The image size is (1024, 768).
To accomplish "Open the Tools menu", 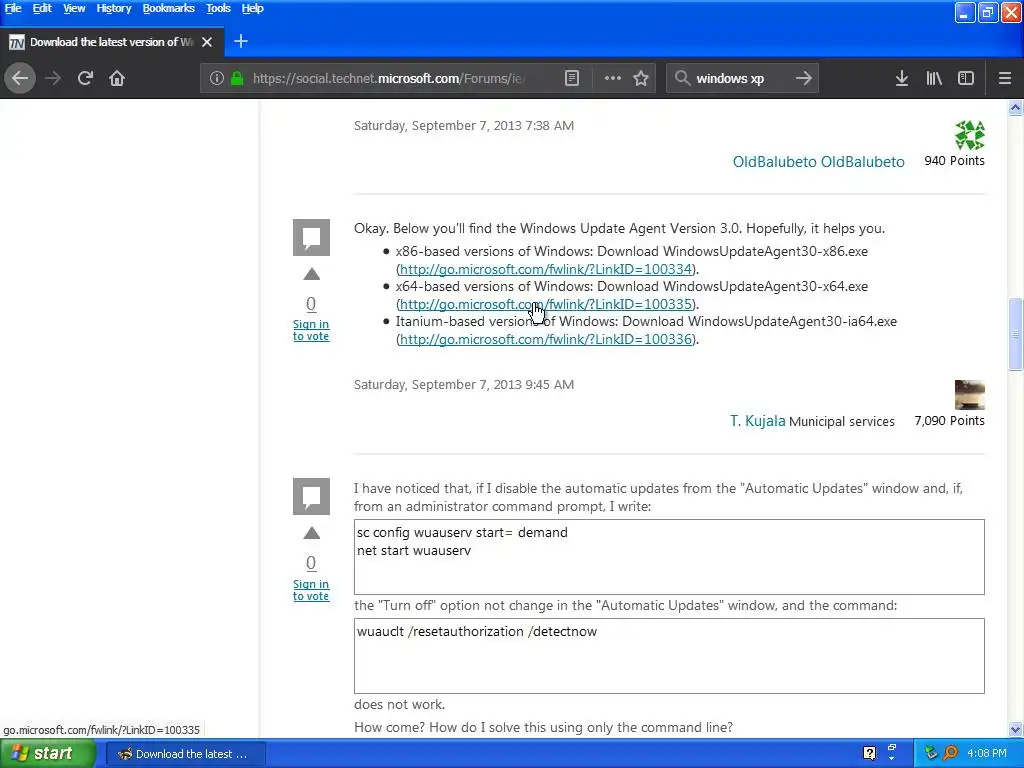I will coord(218,8).
